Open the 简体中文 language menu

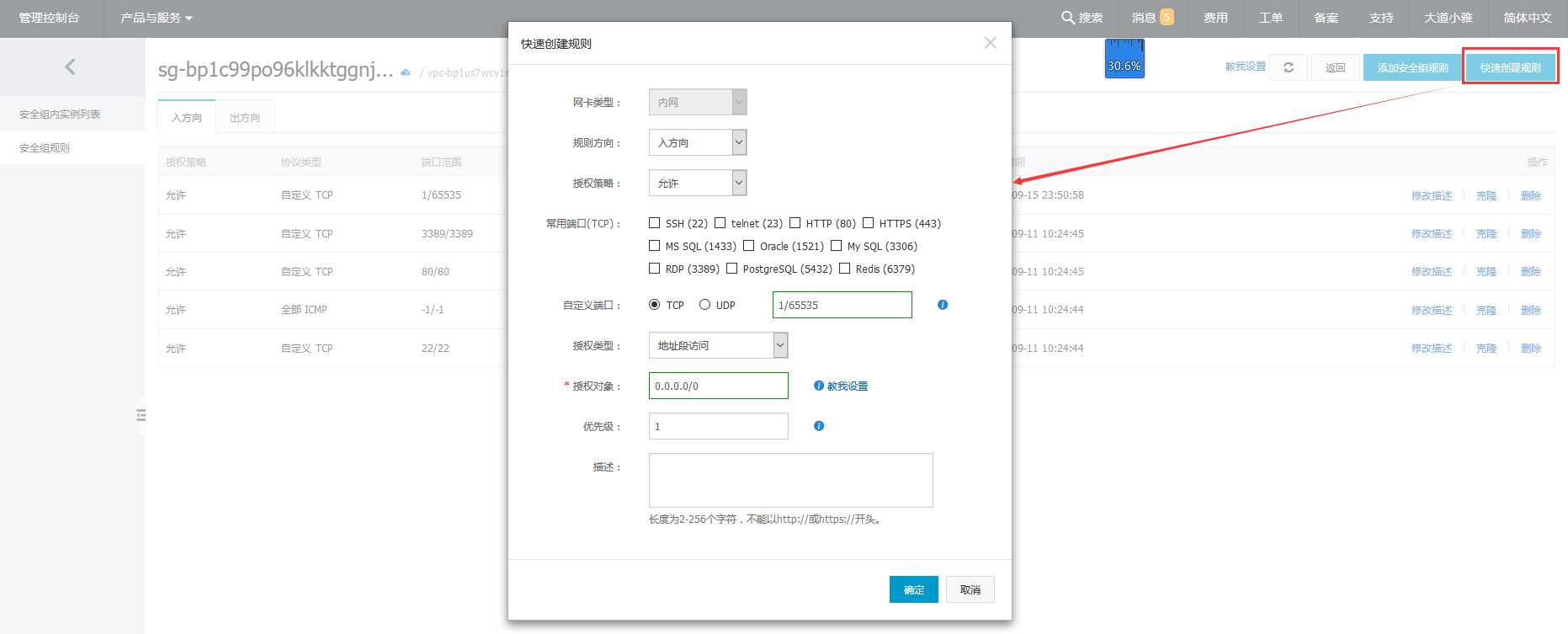[x=1528, y=18]
